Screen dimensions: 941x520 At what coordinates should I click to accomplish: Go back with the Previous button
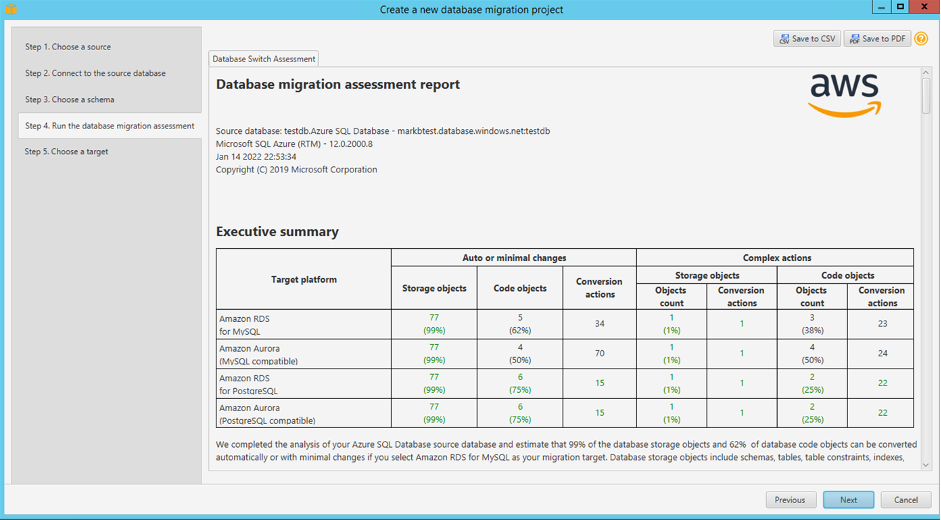[x=791, y=500]
